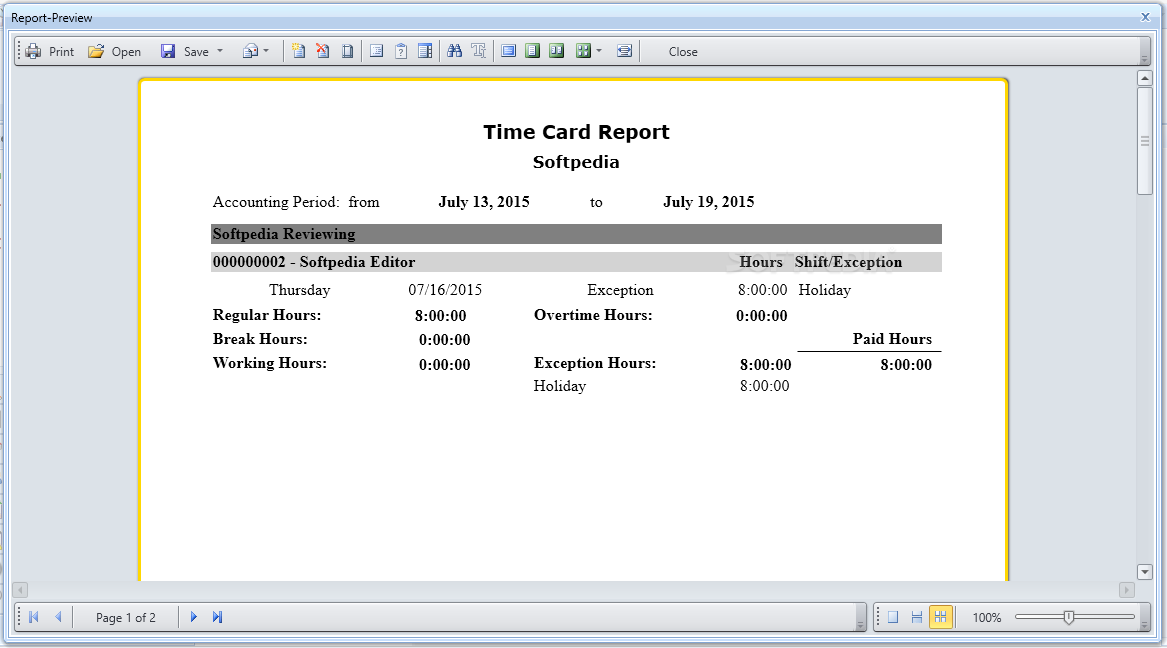Click the 'Overtime Hours:' label
The height and width of the screenshot is (648, 1167).
[x=593, y=315]
